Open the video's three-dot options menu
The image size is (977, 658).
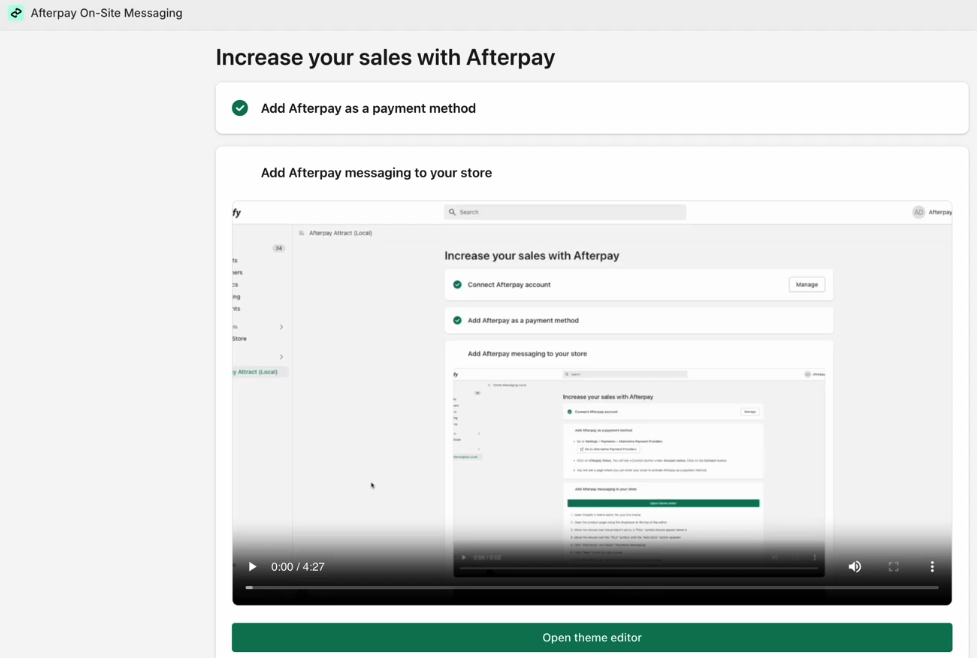[932, 567]
